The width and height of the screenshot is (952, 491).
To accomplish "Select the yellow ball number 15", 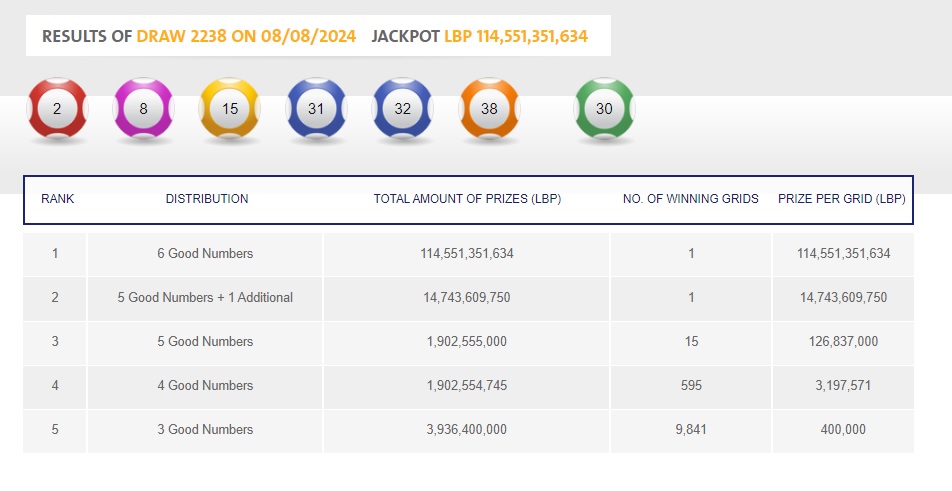I will 230,109.
